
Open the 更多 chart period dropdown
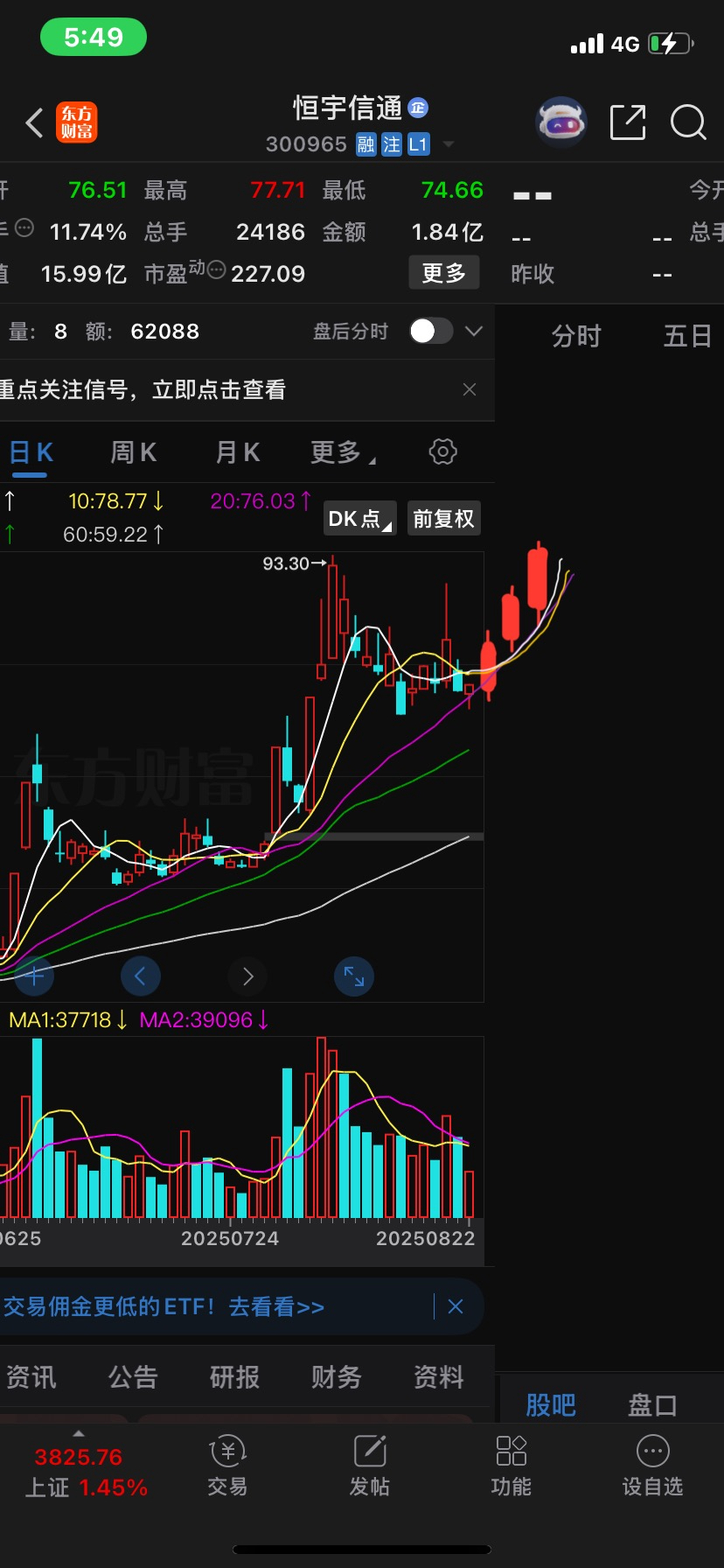pyautogui.click(x=343, y=452)
